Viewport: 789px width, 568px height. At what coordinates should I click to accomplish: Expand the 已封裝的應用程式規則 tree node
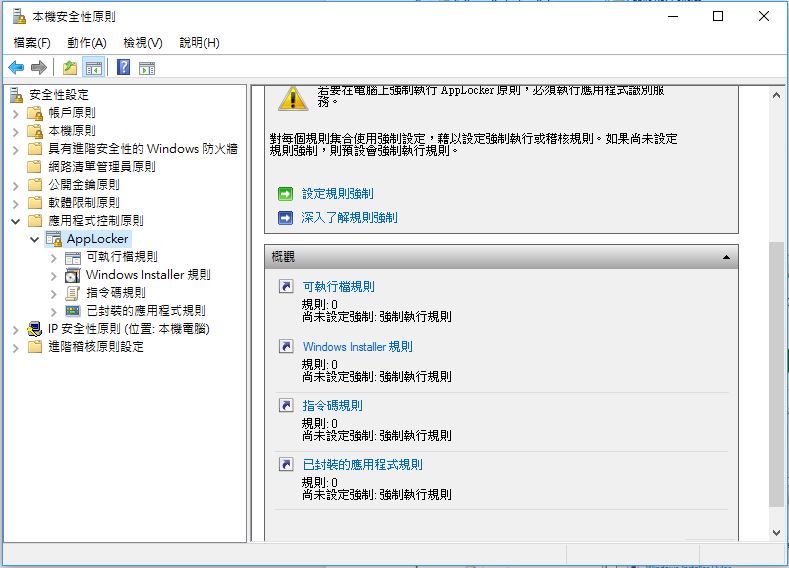point(53,311)
